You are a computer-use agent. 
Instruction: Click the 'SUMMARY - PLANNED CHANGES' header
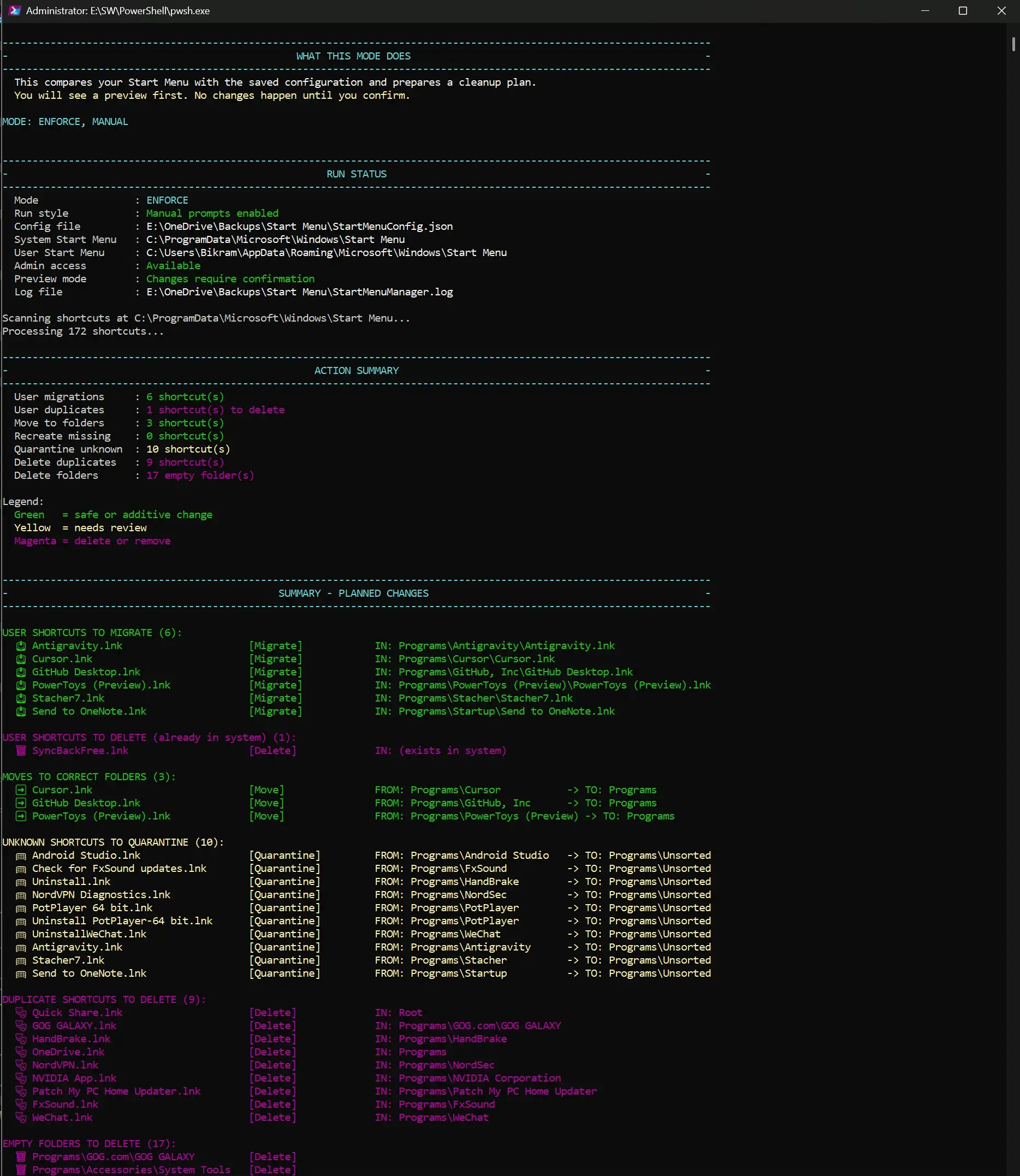point(353,592)
